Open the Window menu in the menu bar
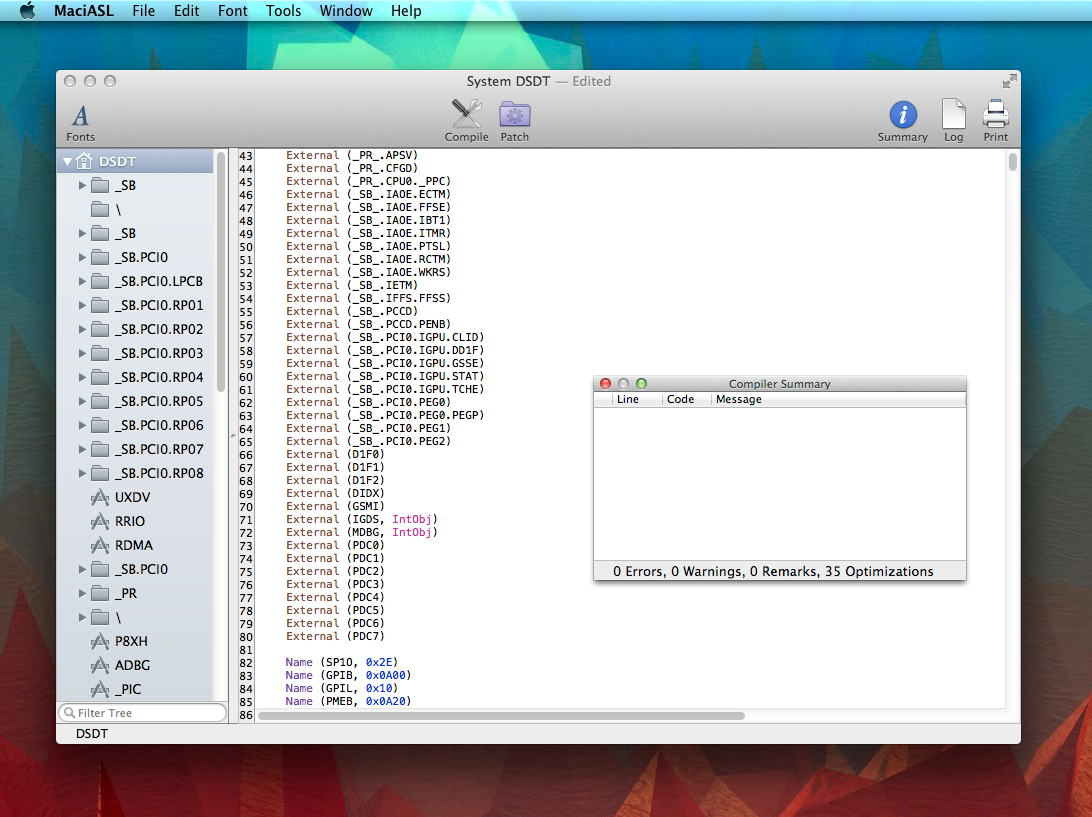Viewport: 1092px width, 817px height. (346, 11)
